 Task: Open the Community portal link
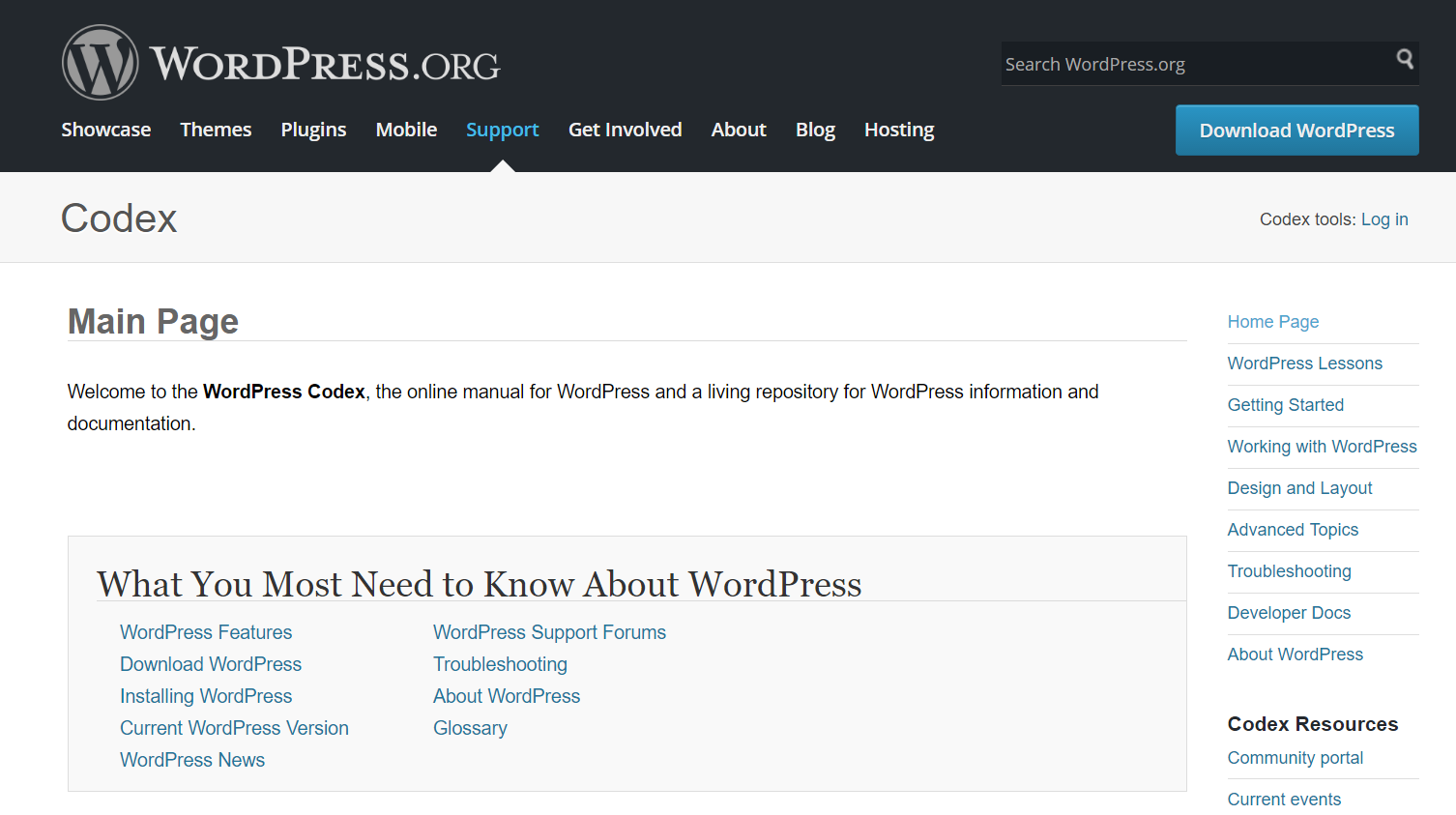click(x=1296, y=758)
